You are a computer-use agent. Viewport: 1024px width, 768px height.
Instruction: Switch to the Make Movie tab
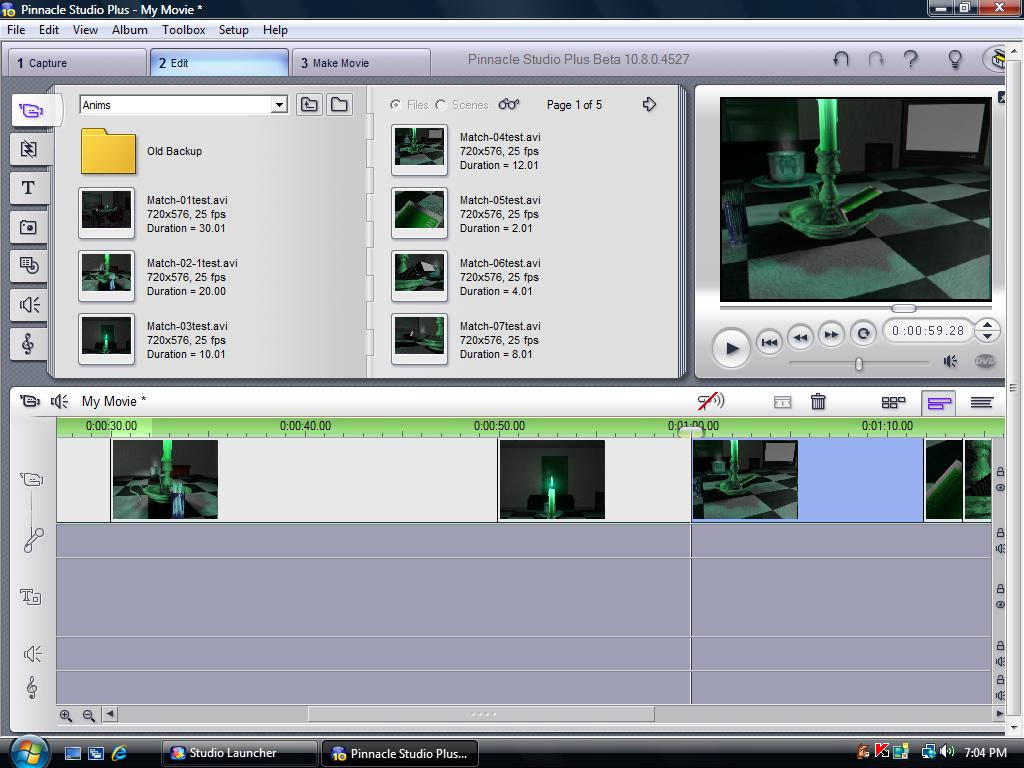point(361,63)
